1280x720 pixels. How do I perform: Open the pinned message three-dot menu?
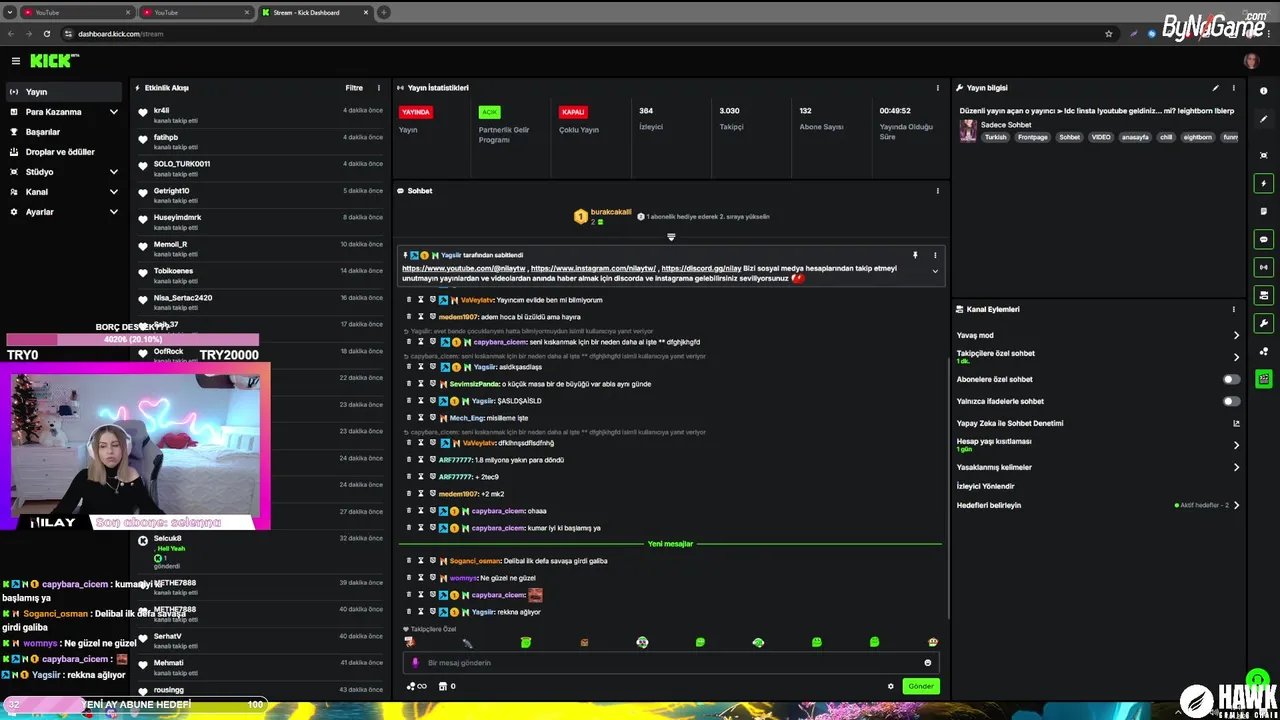pyautogui.click(x=935, y=255)
